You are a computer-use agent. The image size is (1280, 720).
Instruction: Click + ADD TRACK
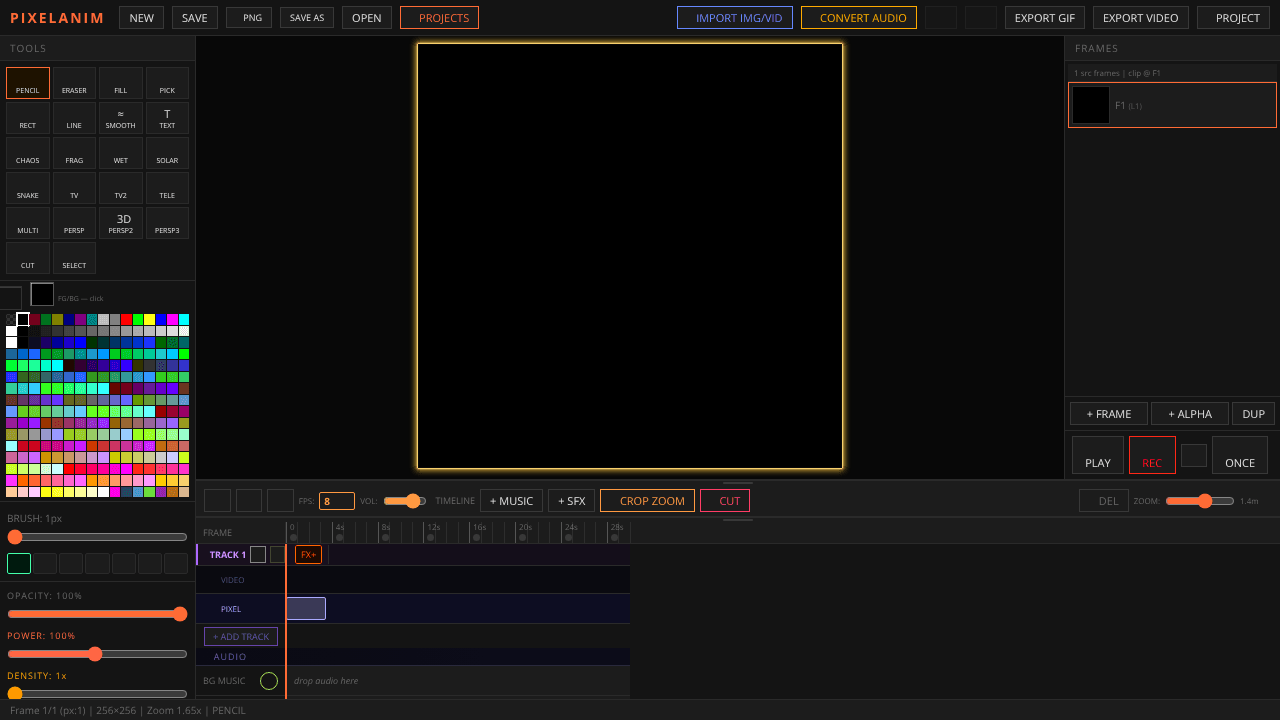coord(241,636)
